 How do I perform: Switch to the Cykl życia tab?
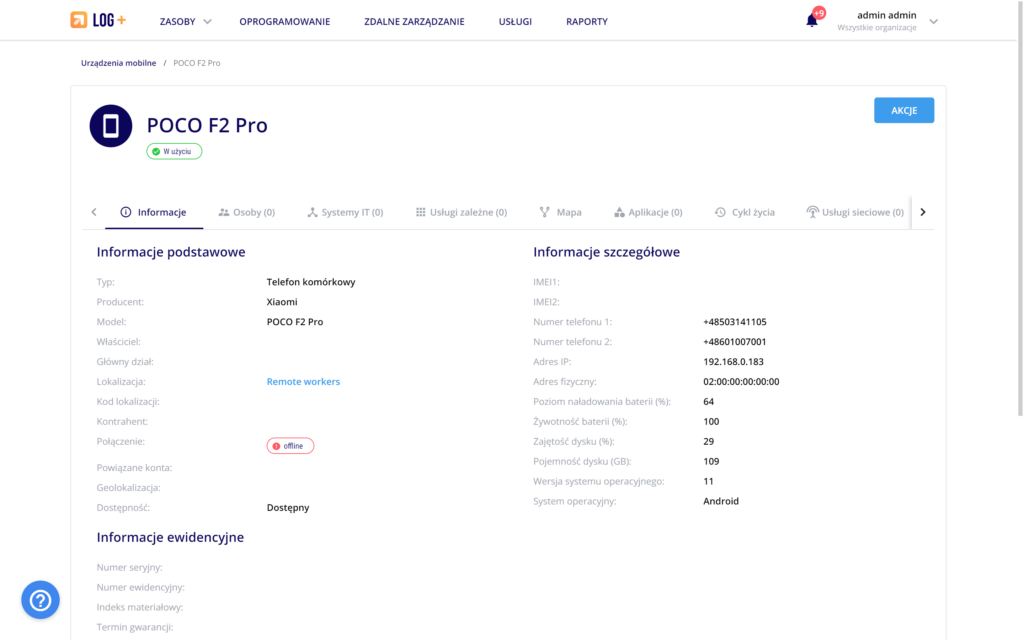[x=744, y=212]
